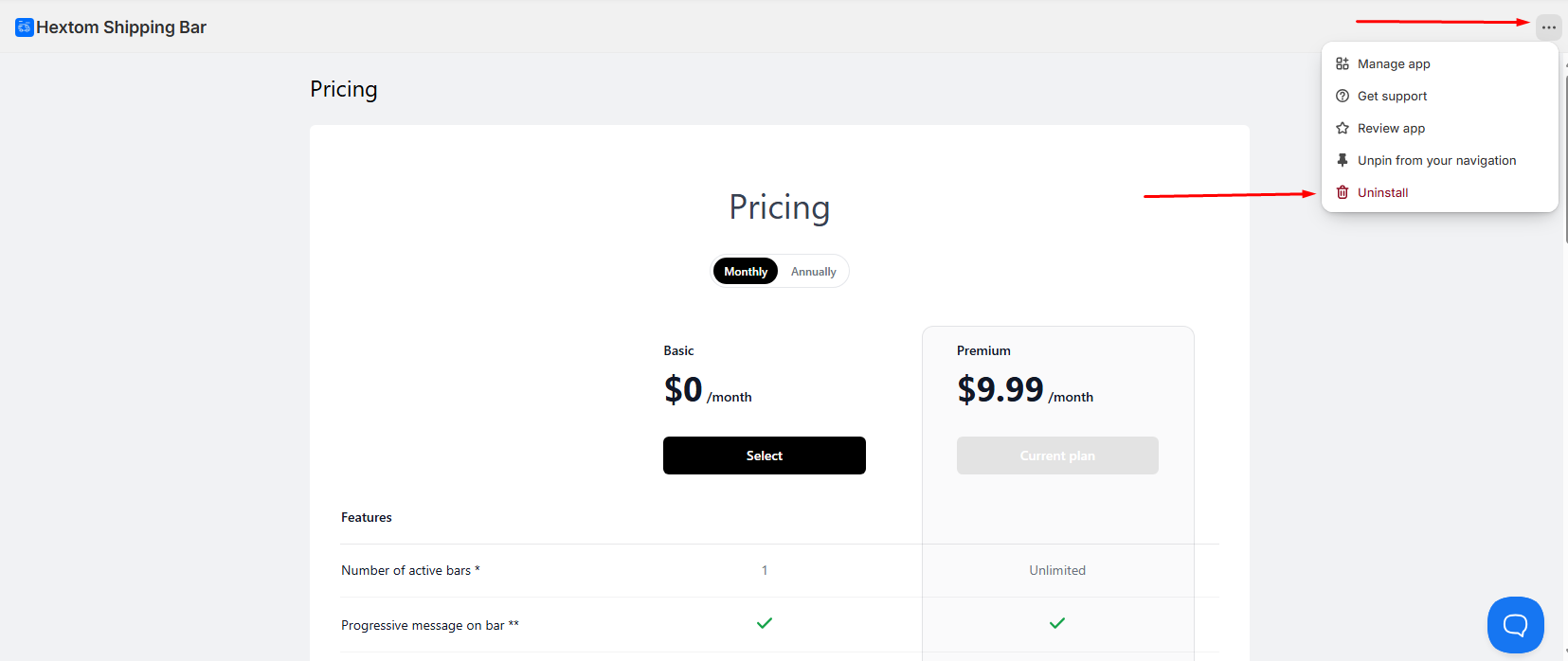Choose Review app in the menu

pos(1391,128)
